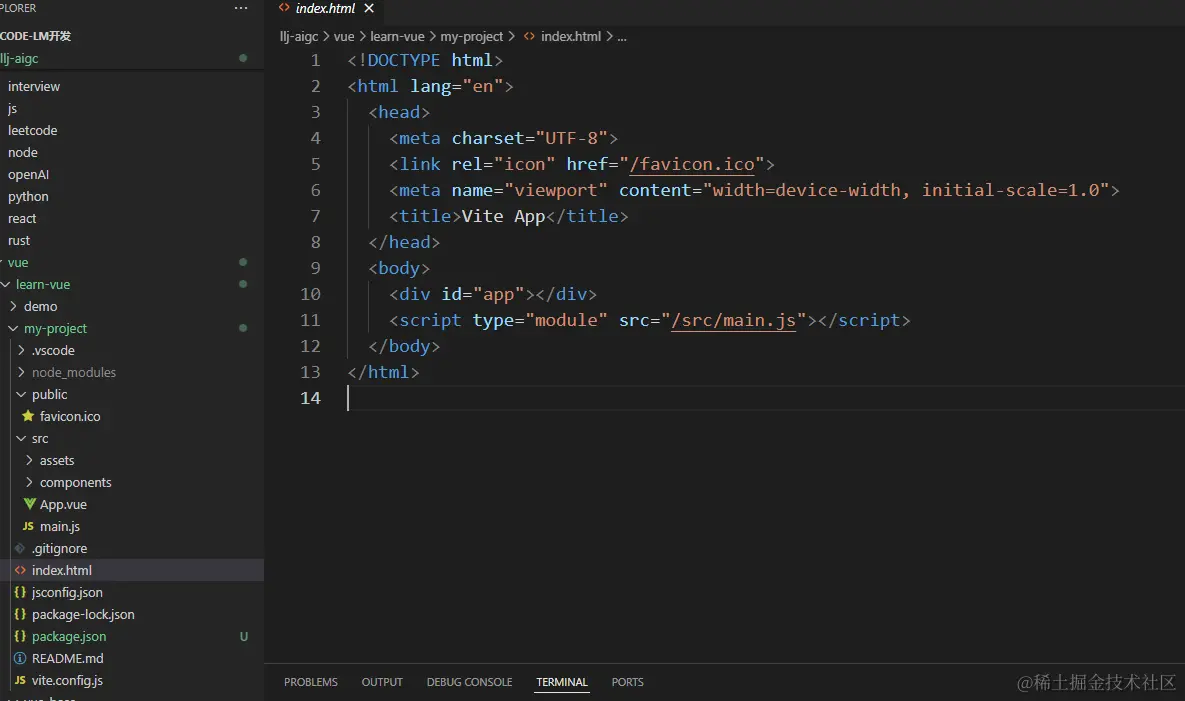Place cursor in Vite App title text
The height and width of the screenshot is (701, 1185).
pyautogui.click(x=503, y=217)
